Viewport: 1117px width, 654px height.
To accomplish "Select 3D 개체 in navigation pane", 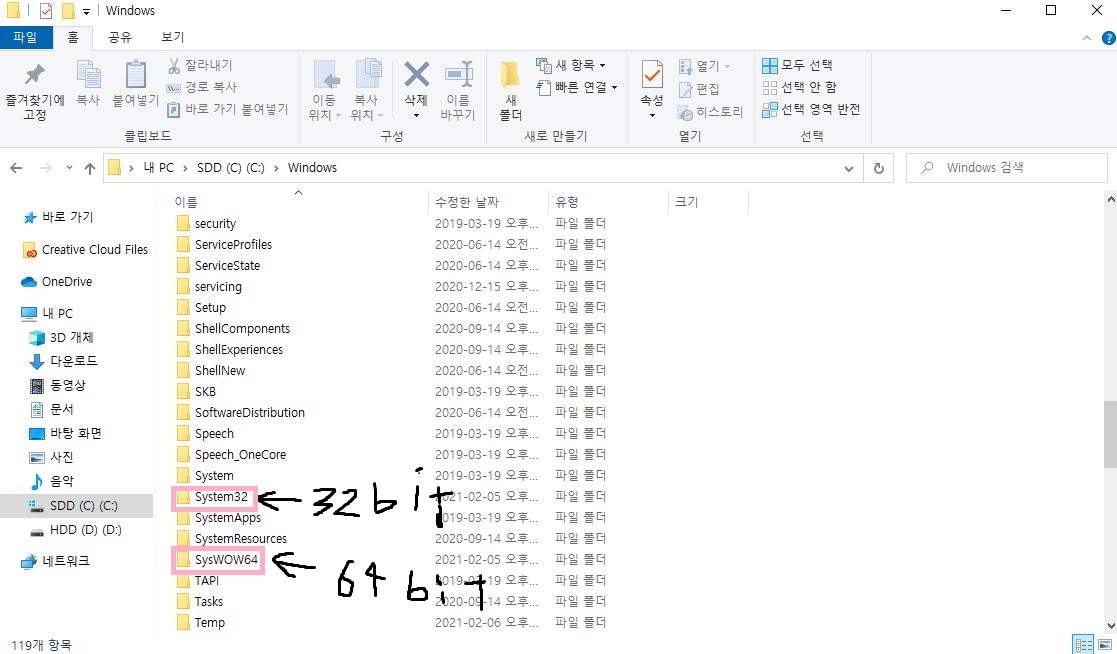I will click(71, 337).
